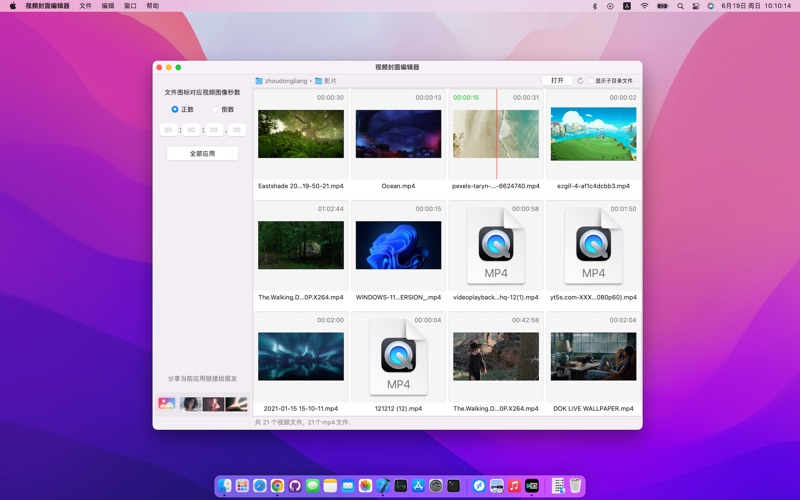
Task: Select the Ocean.mp4 video thumbnail
Action: click(x=398, y=134)
